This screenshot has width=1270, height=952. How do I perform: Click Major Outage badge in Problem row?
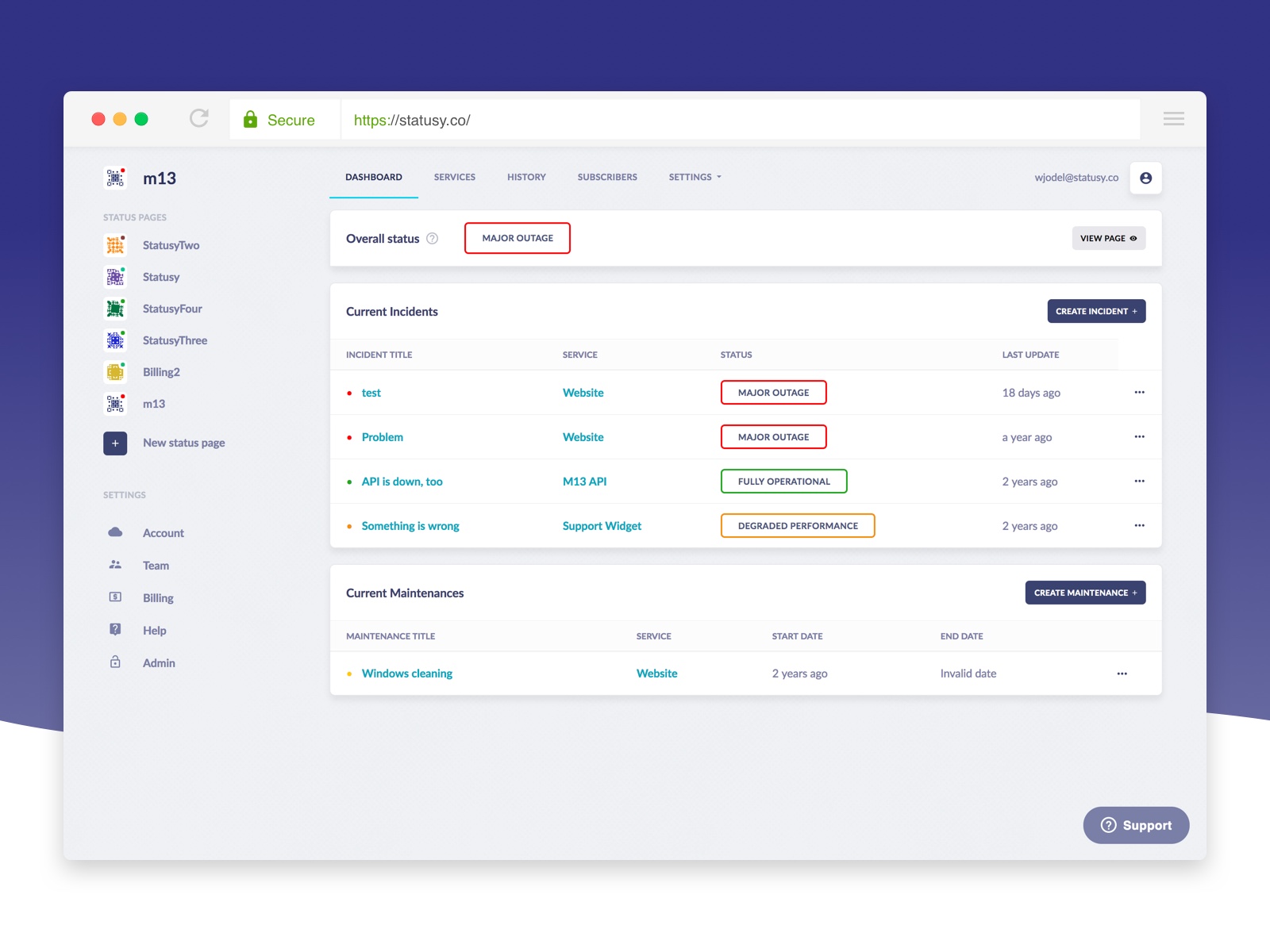(774, 437)
